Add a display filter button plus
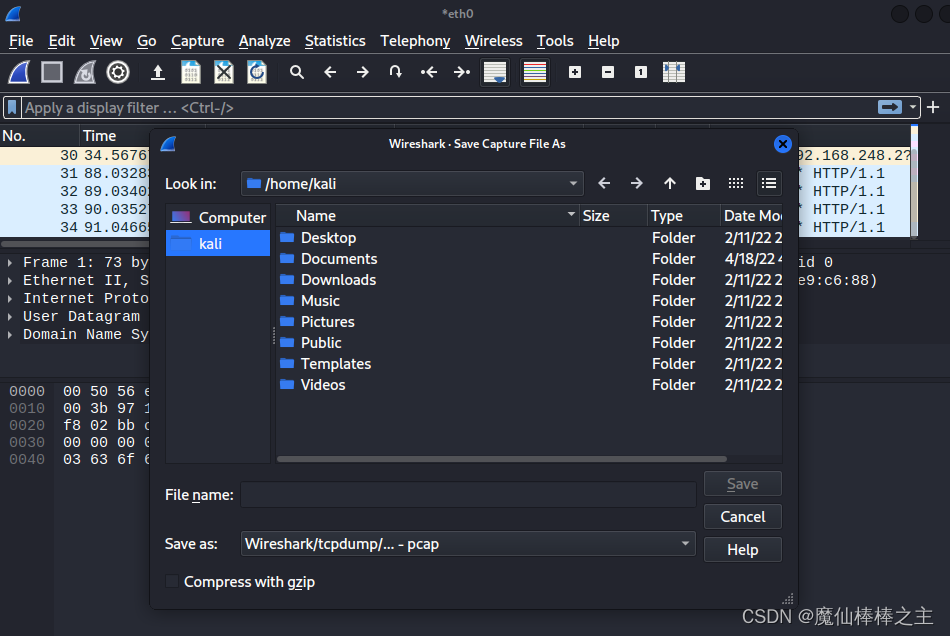Viewport: 950px width, 636px height. click(x=933, y=107)
